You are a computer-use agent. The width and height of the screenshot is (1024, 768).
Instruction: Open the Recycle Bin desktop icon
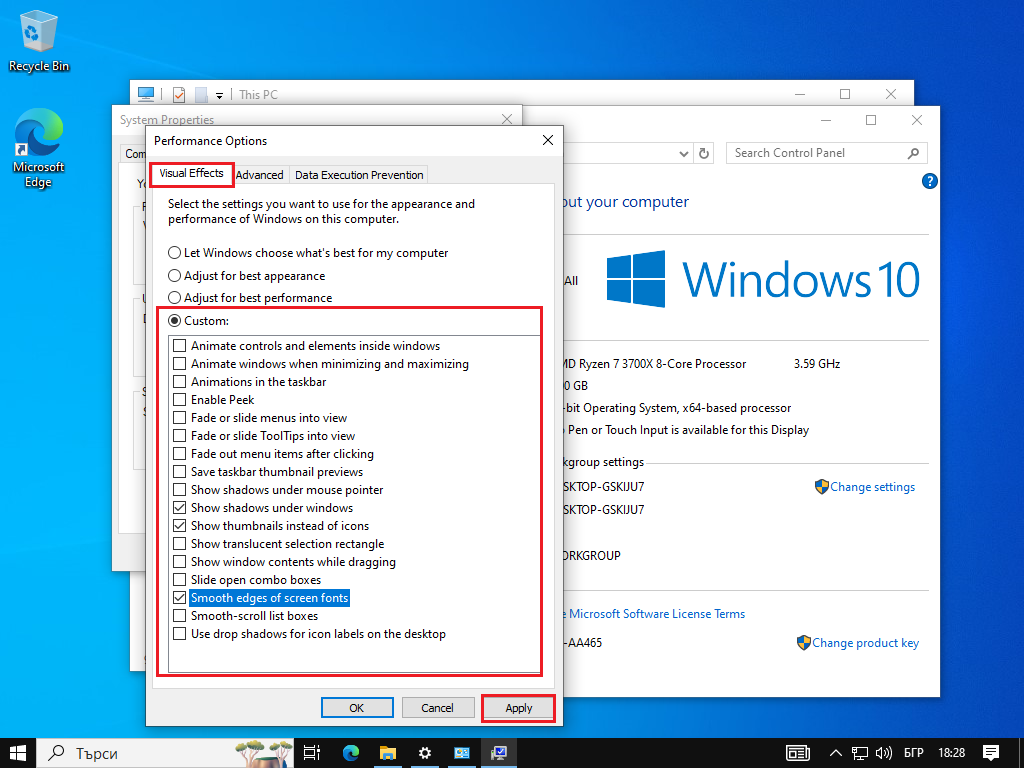(39, 40)
